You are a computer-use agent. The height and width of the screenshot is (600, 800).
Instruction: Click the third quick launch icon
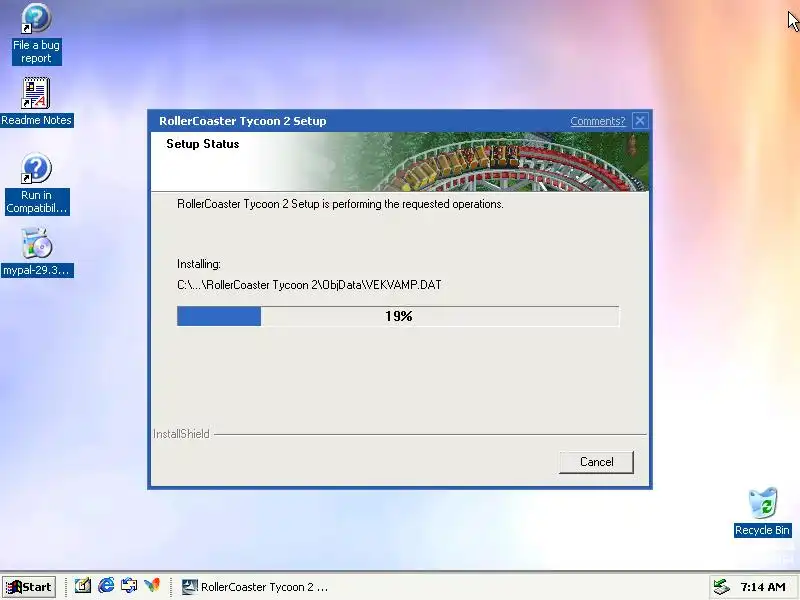click(129, 586)
